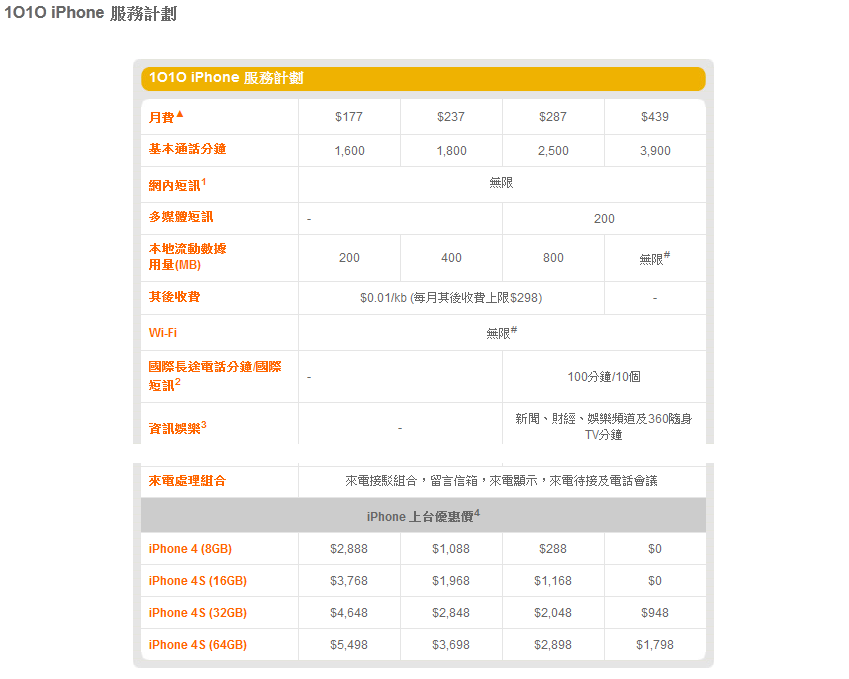Click the 2,500 minutes value
This screenshot has height=679, width=849.
553,151
